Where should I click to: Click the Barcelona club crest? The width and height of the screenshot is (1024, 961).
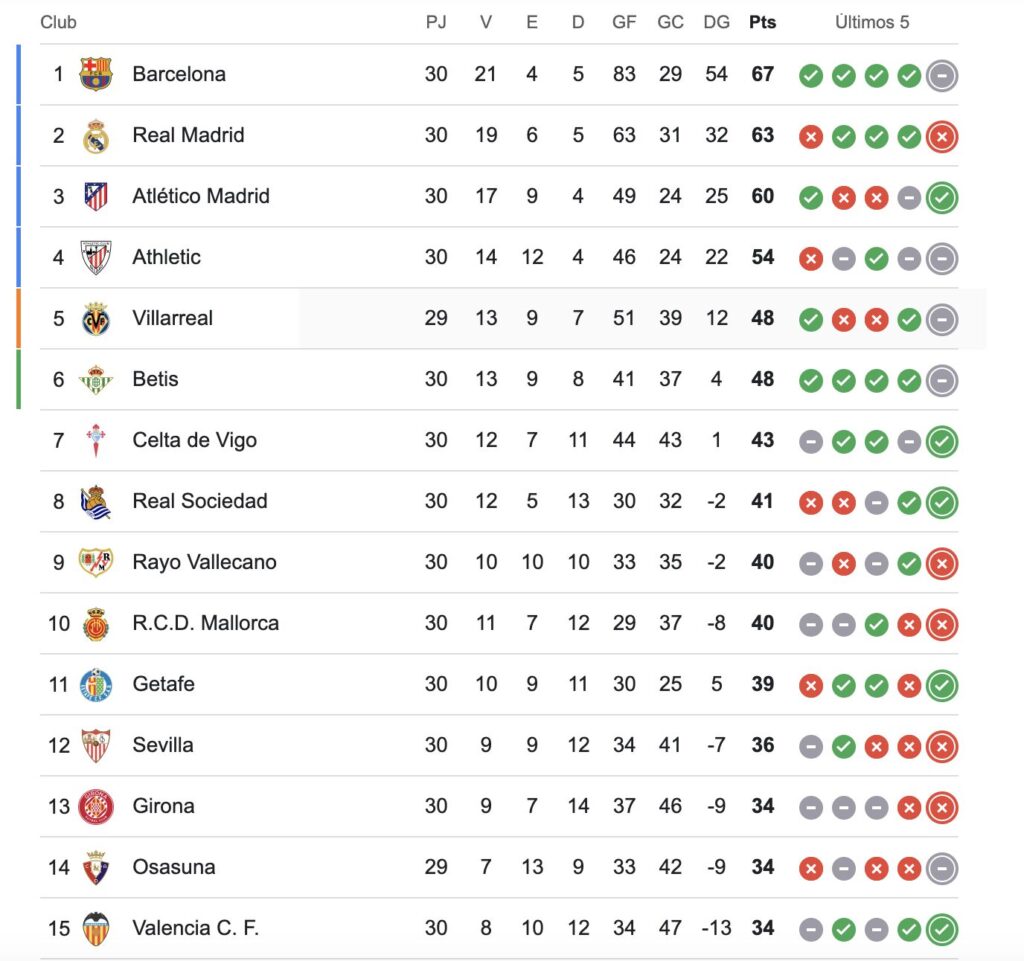click(x=96, y=74)
